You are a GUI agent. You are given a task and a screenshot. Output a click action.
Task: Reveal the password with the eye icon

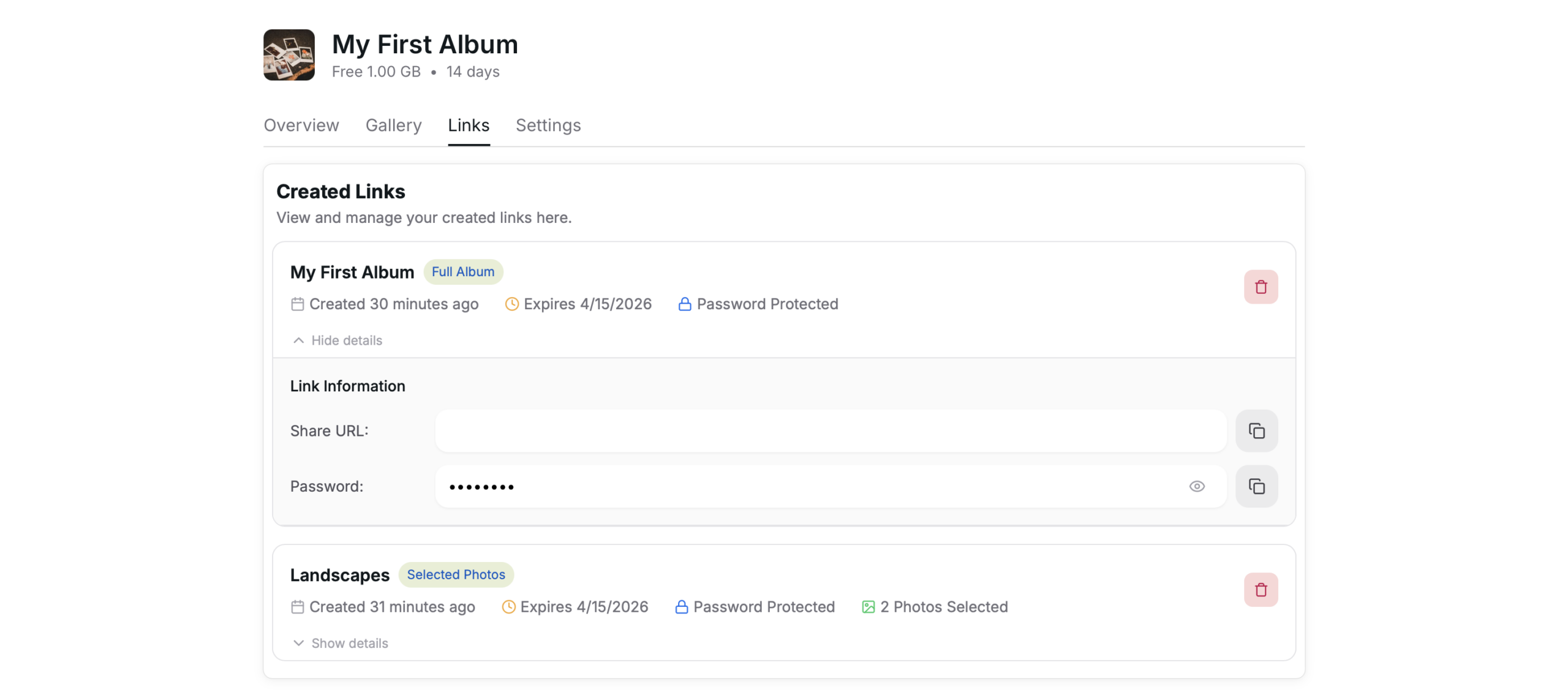1196,487
